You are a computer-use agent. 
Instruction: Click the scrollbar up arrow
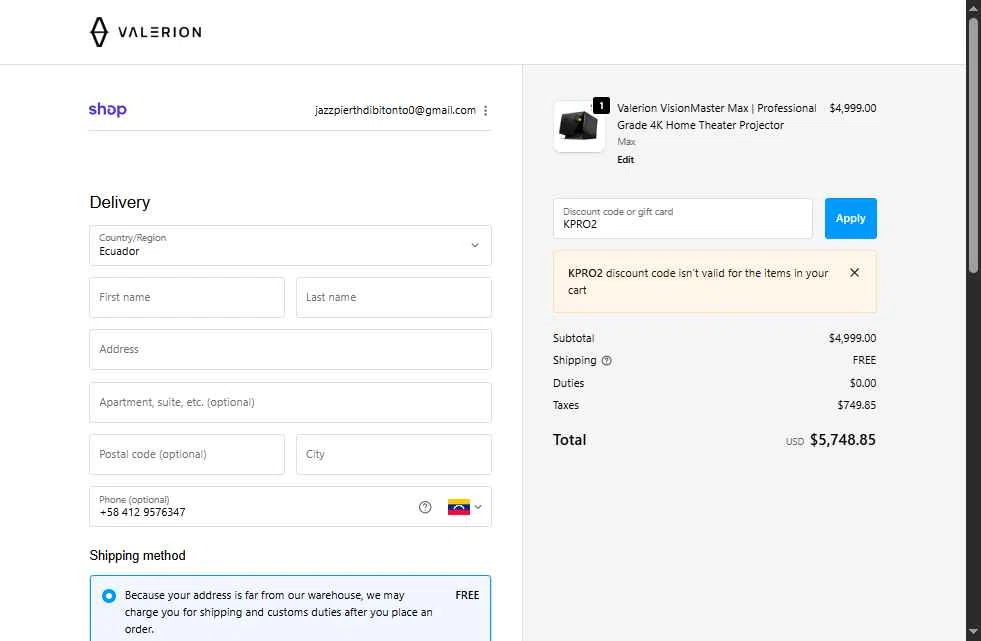point(973,8)
